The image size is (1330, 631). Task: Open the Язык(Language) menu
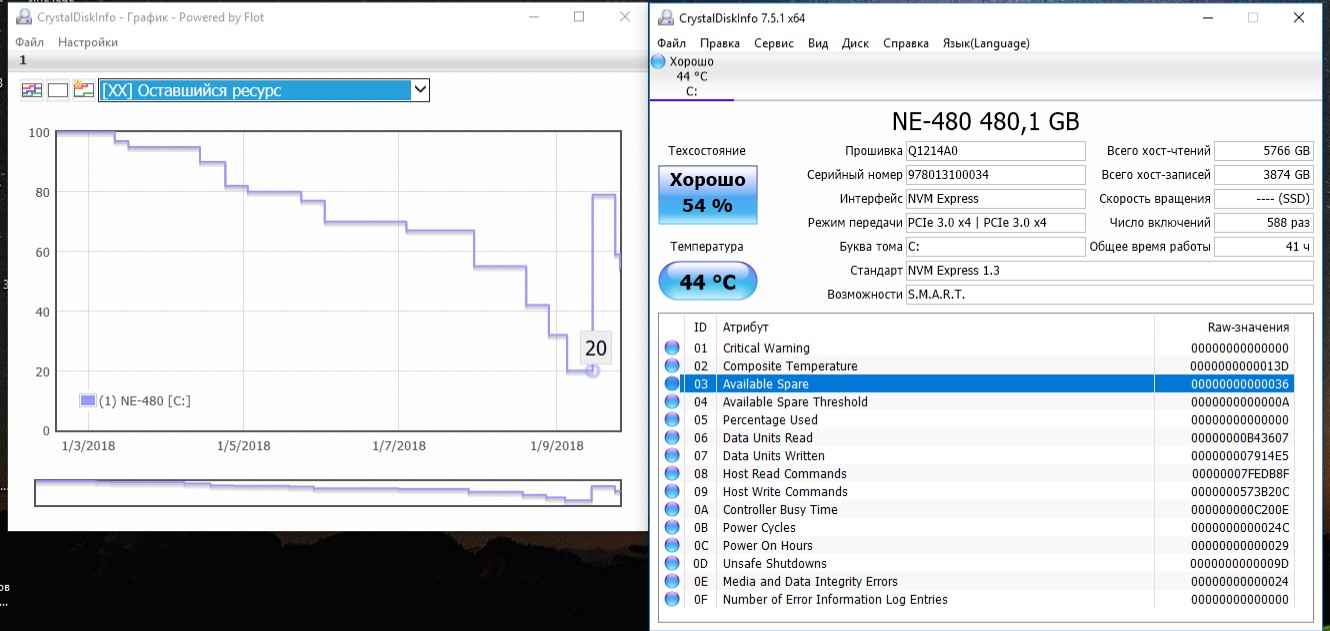pyautogui.click(x=986, y=43)
